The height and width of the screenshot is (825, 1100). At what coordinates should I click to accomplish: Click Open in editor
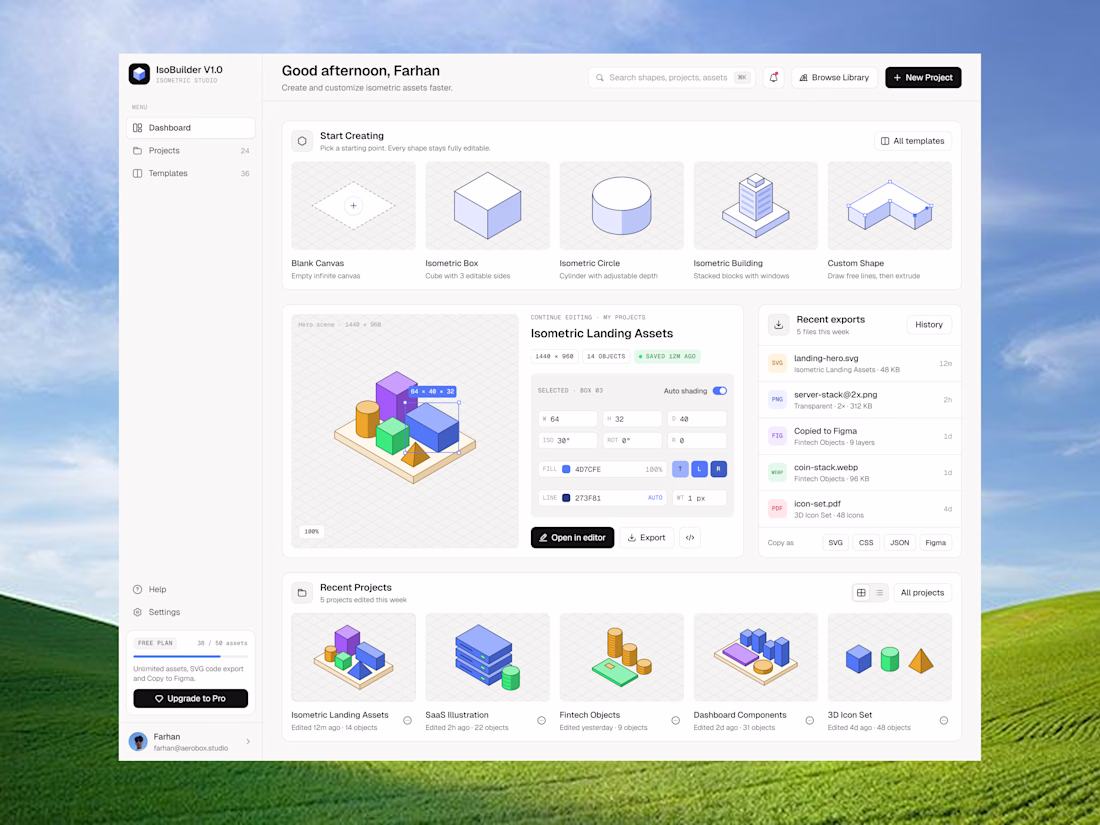click(x=572, y=537)
